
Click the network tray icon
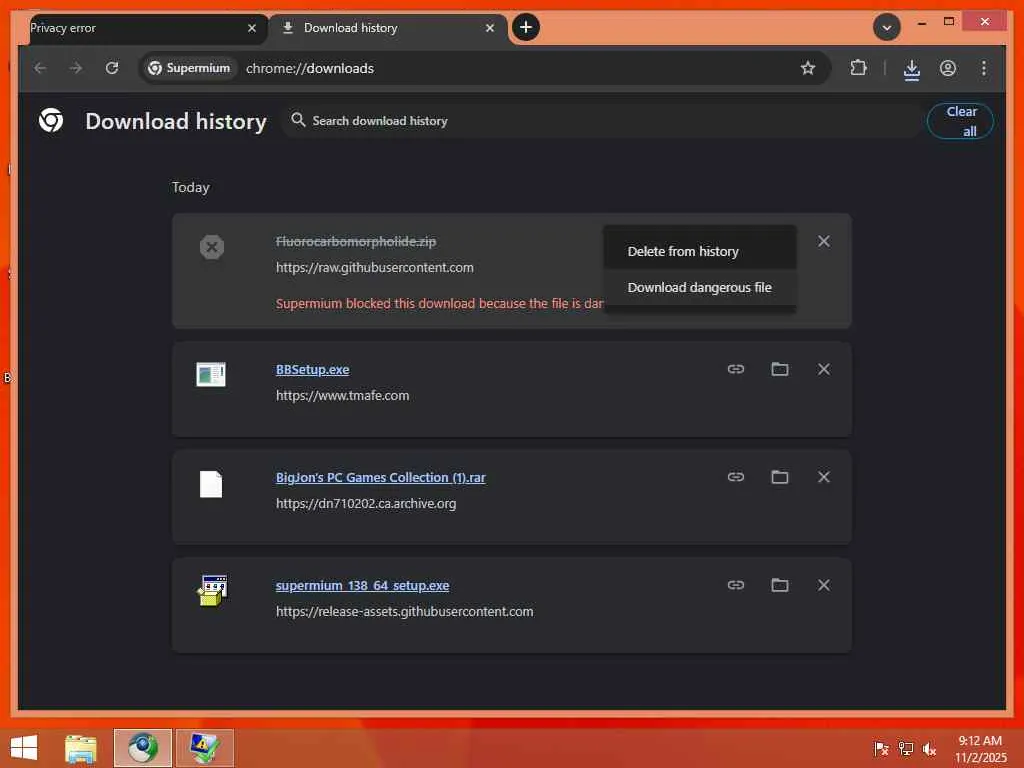pyautogui.click(x=905, y=748)
